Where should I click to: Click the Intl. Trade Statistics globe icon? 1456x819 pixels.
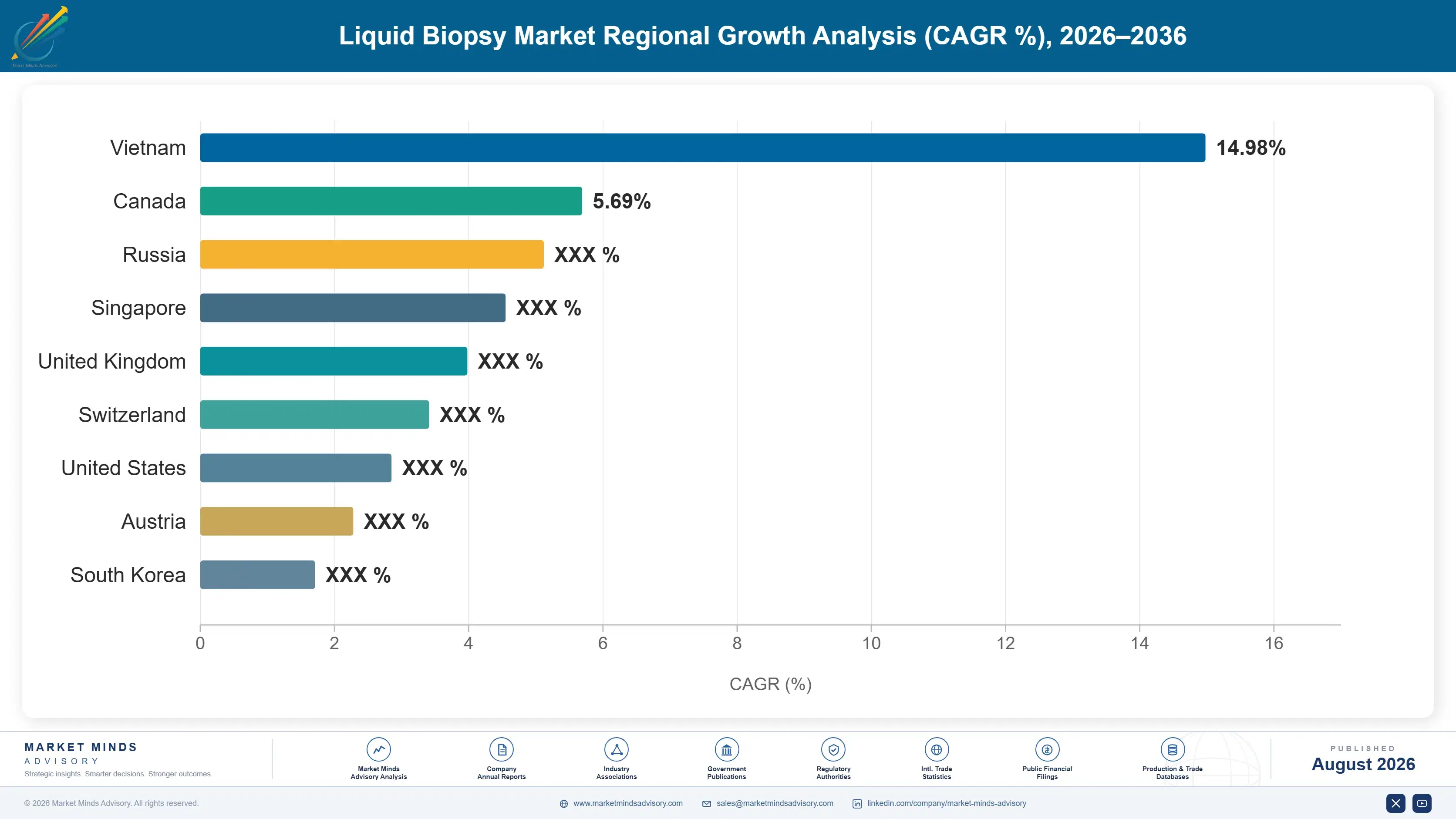click(x=937, y=749)
